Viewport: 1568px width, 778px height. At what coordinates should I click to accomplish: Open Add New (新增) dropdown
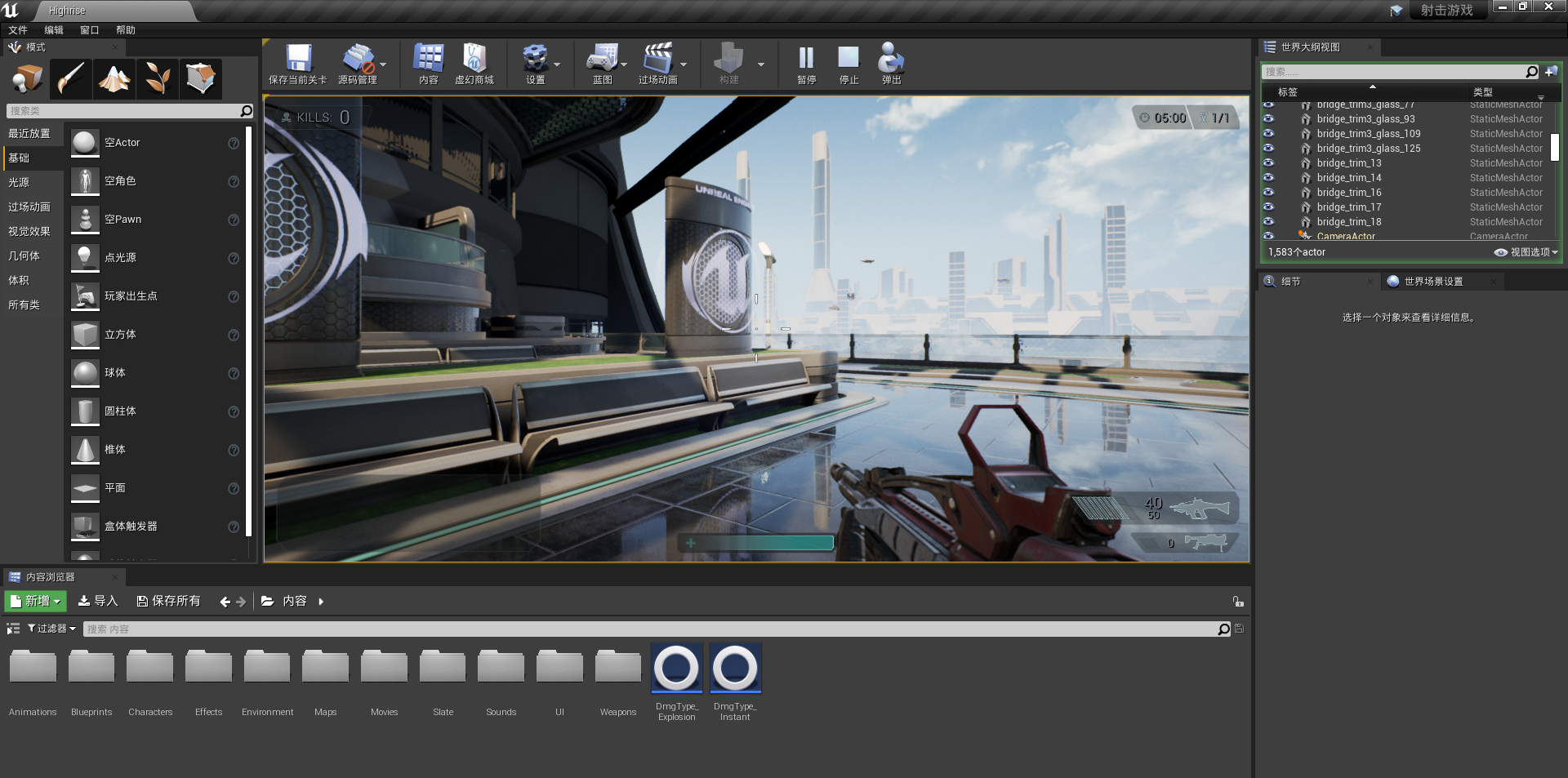coord(37,601)
